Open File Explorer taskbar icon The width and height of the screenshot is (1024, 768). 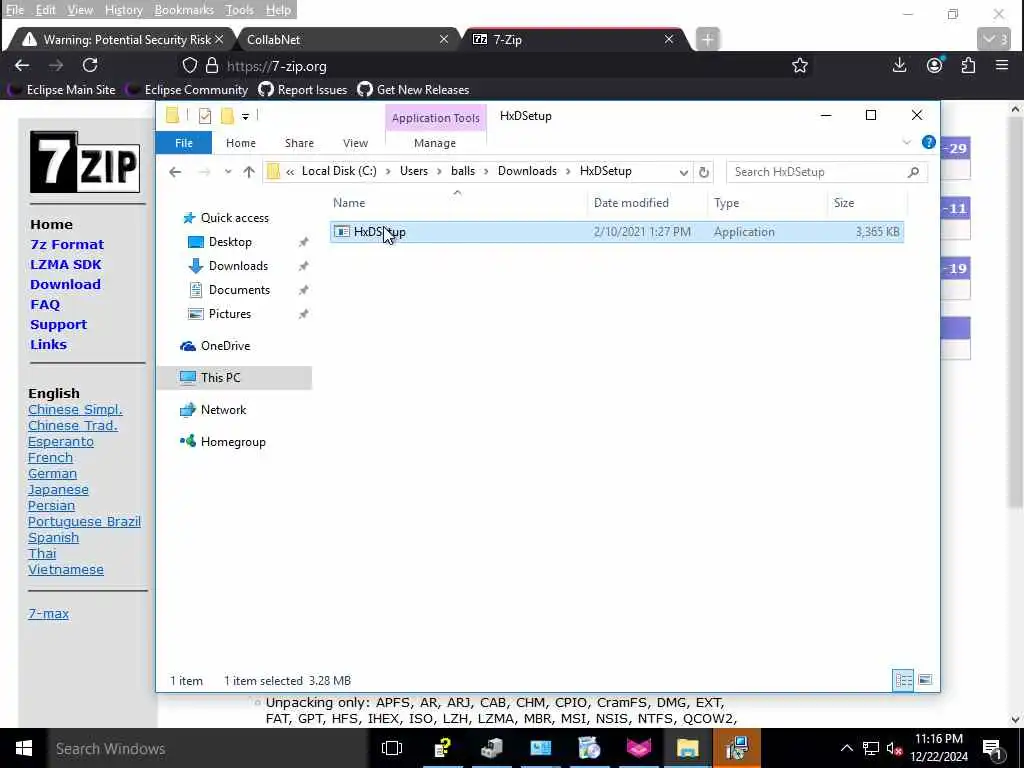[688, 748]
